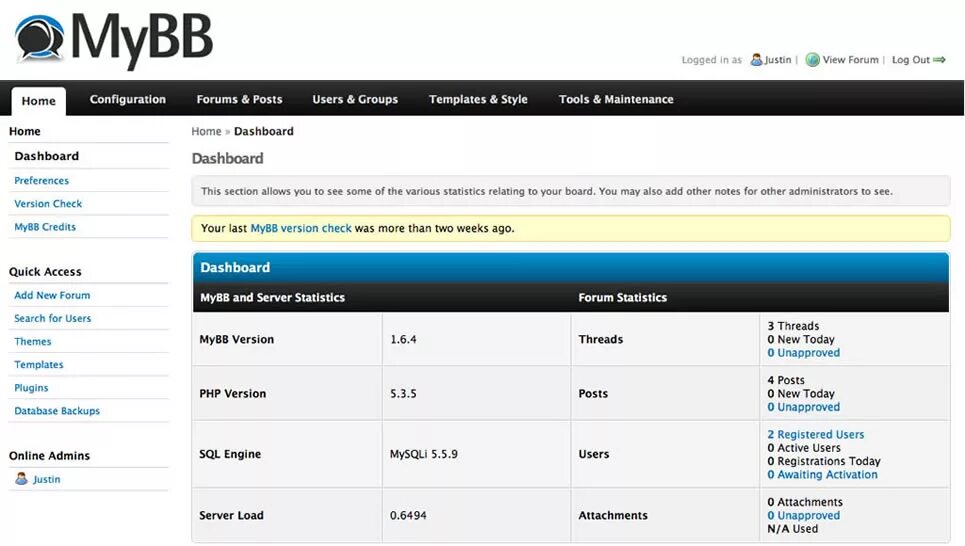Open the Configuration tab
The image size is (965, 546).
click(x=127, y=99)
